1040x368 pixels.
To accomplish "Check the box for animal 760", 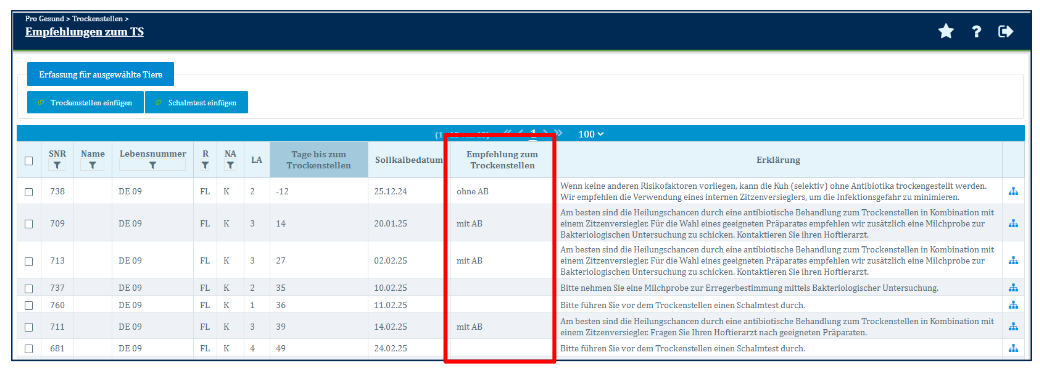I will pyautogui.click(x=29, y=305).
